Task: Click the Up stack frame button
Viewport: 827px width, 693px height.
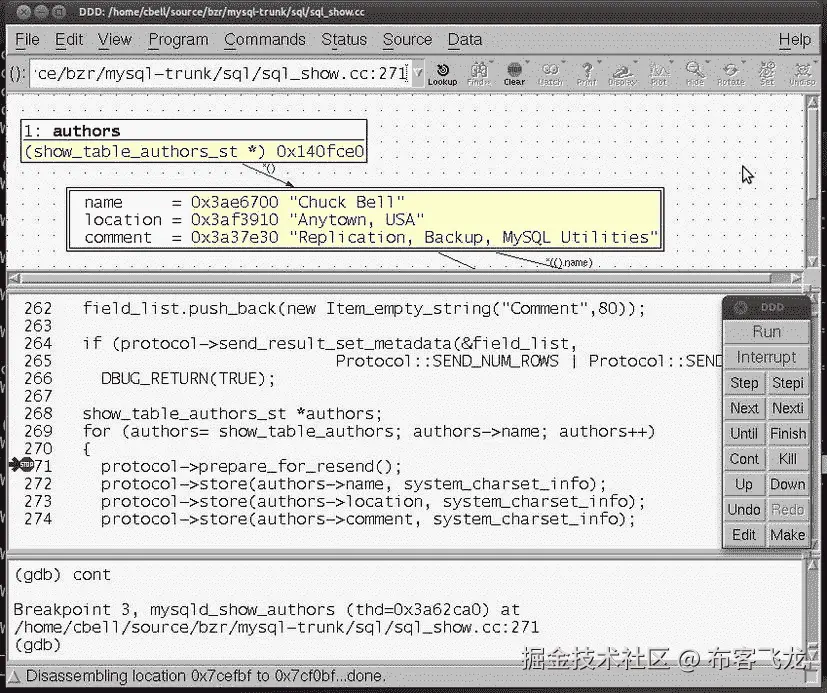Action: pyautogui.click(x=744, y=484)
